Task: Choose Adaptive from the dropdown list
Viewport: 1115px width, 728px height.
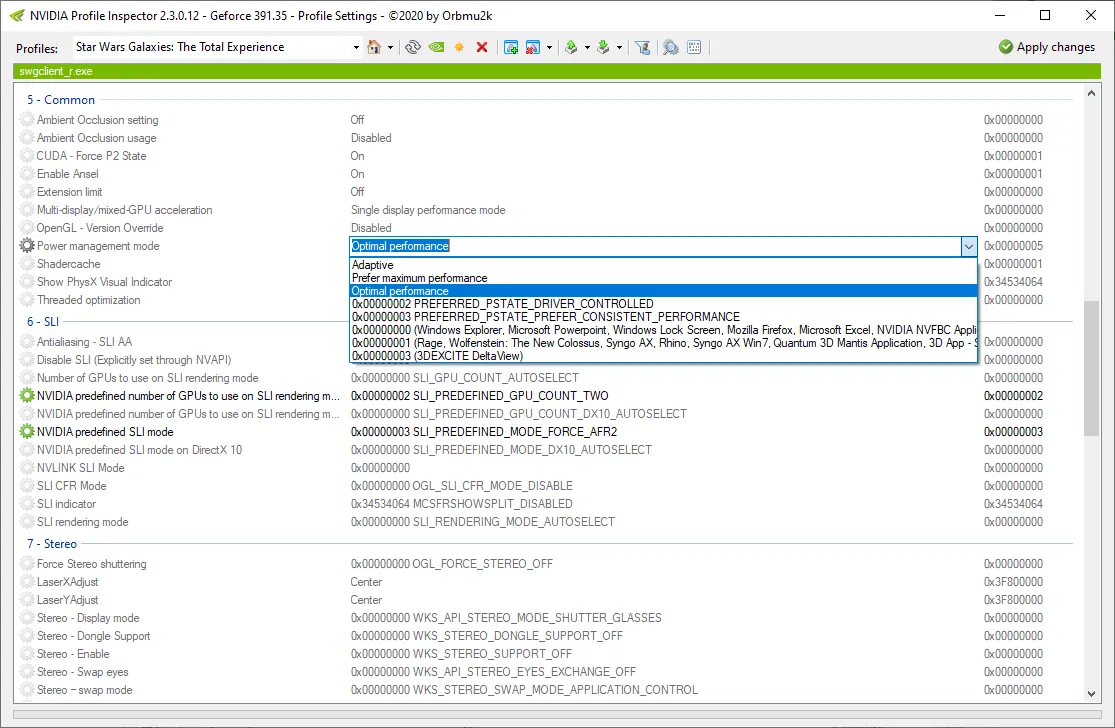Action: tap(663, 264)
